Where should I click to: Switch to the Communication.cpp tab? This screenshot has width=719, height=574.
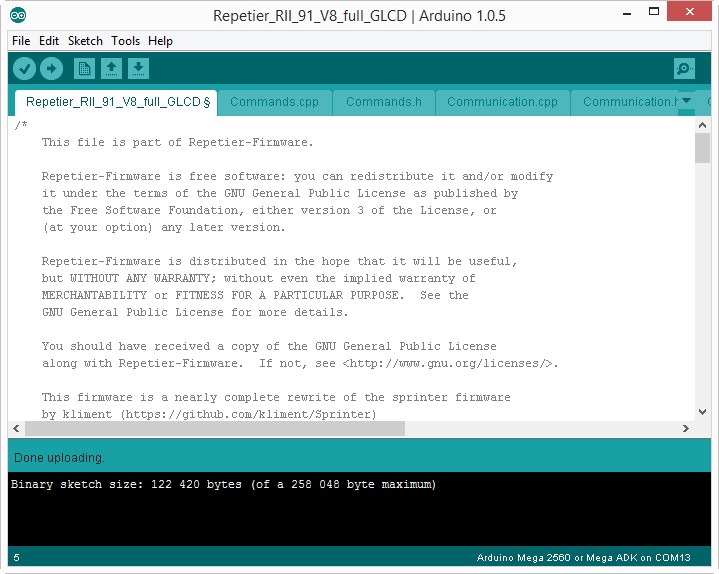[502, 102]
